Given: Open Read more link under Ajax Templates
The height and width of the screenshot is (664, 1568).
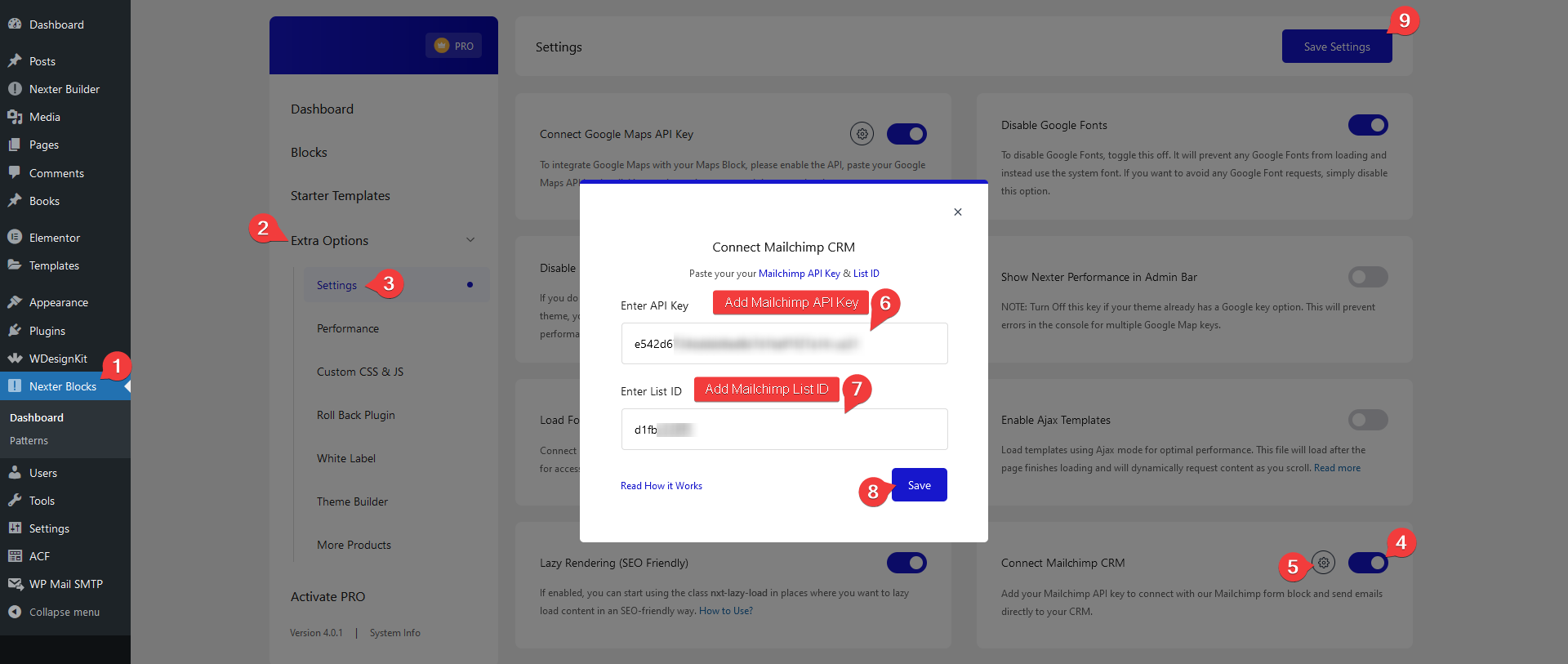Looking at the screenshot, I should pyautogui.click(x=1337, y=468).
